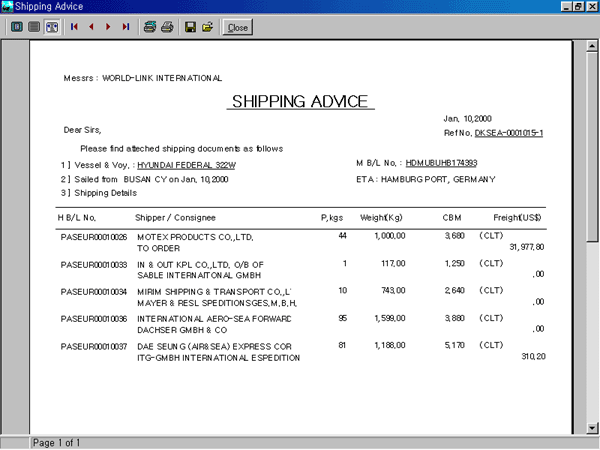Click H B/L number PASEUR00010034
This screenshot has height=450, width=600.
pos(94,292)
